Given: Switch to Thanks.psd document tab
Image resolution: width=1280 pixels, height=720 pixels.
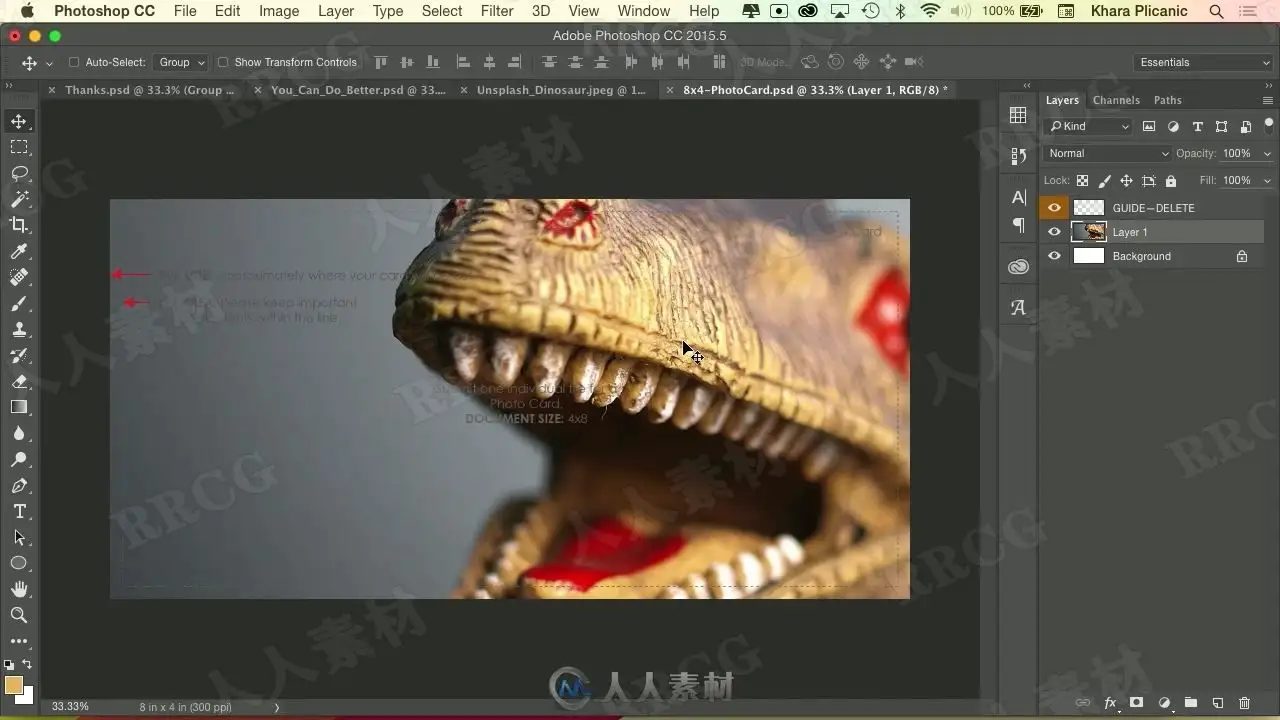Looking at the screenshot, I should [x=150, y=90].
